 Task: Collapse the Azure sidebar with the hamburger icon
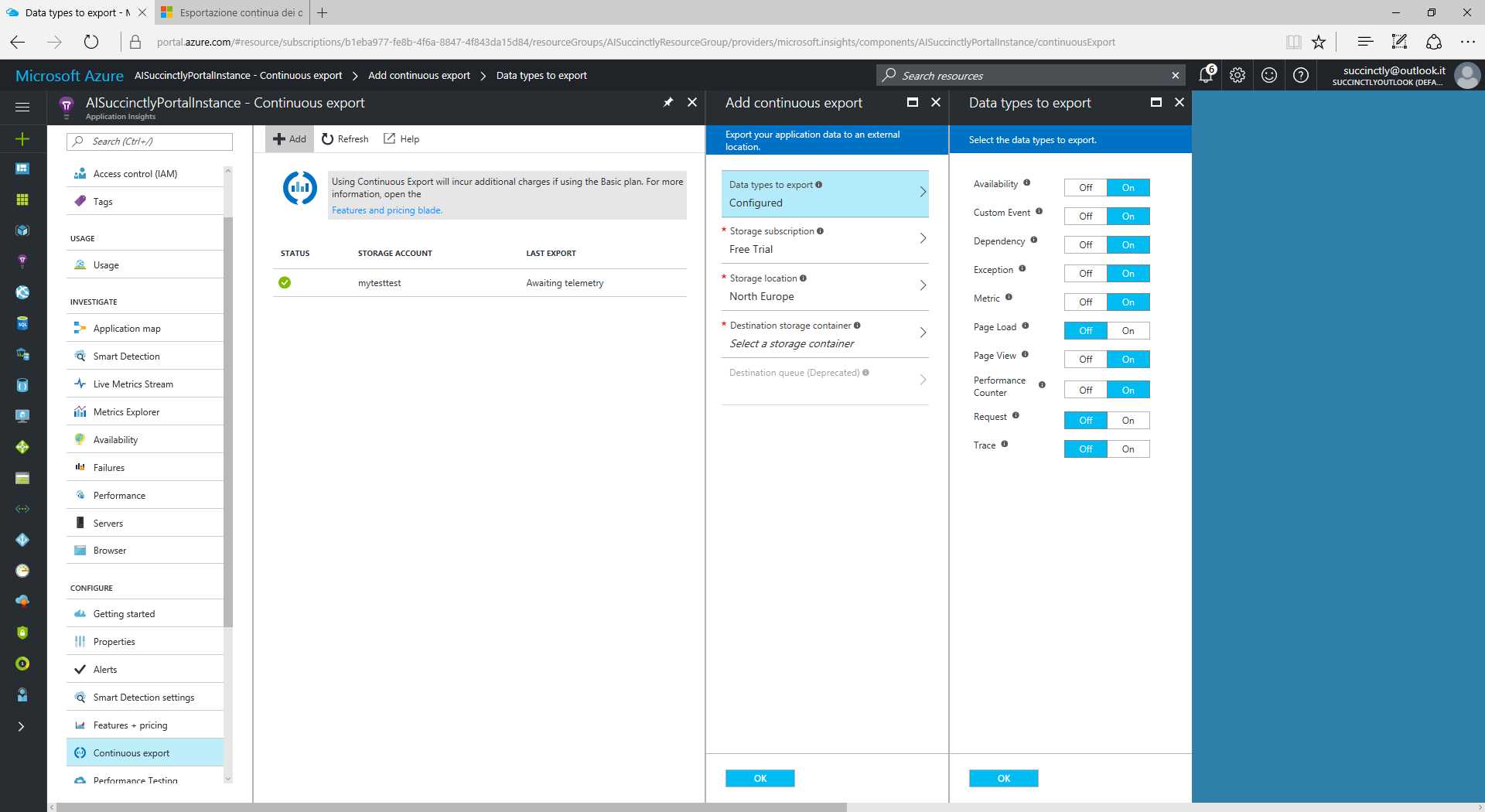22,107
